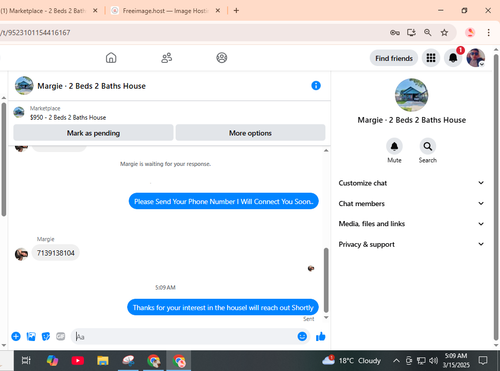500x371 pixels.
Task: Open the account profile picture menu
Action: click(476, 58)
